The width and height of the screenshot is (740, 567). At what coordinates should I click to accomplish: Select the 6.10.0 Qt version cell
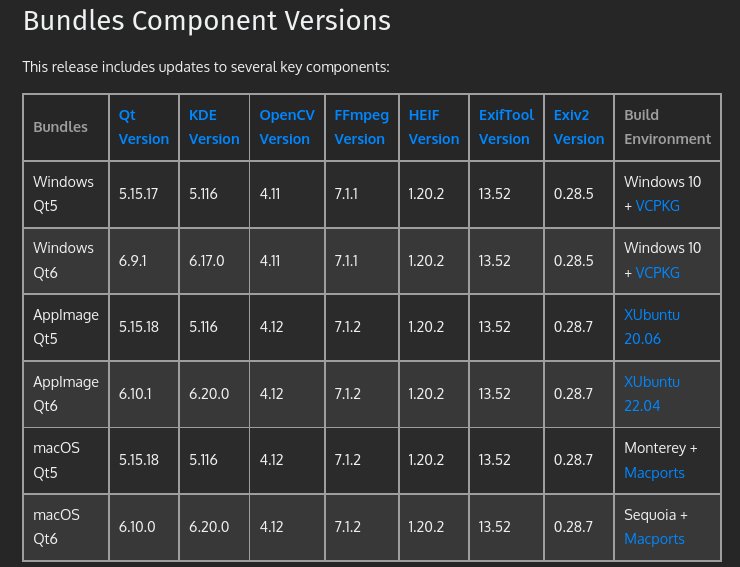[x=139, y=527]
